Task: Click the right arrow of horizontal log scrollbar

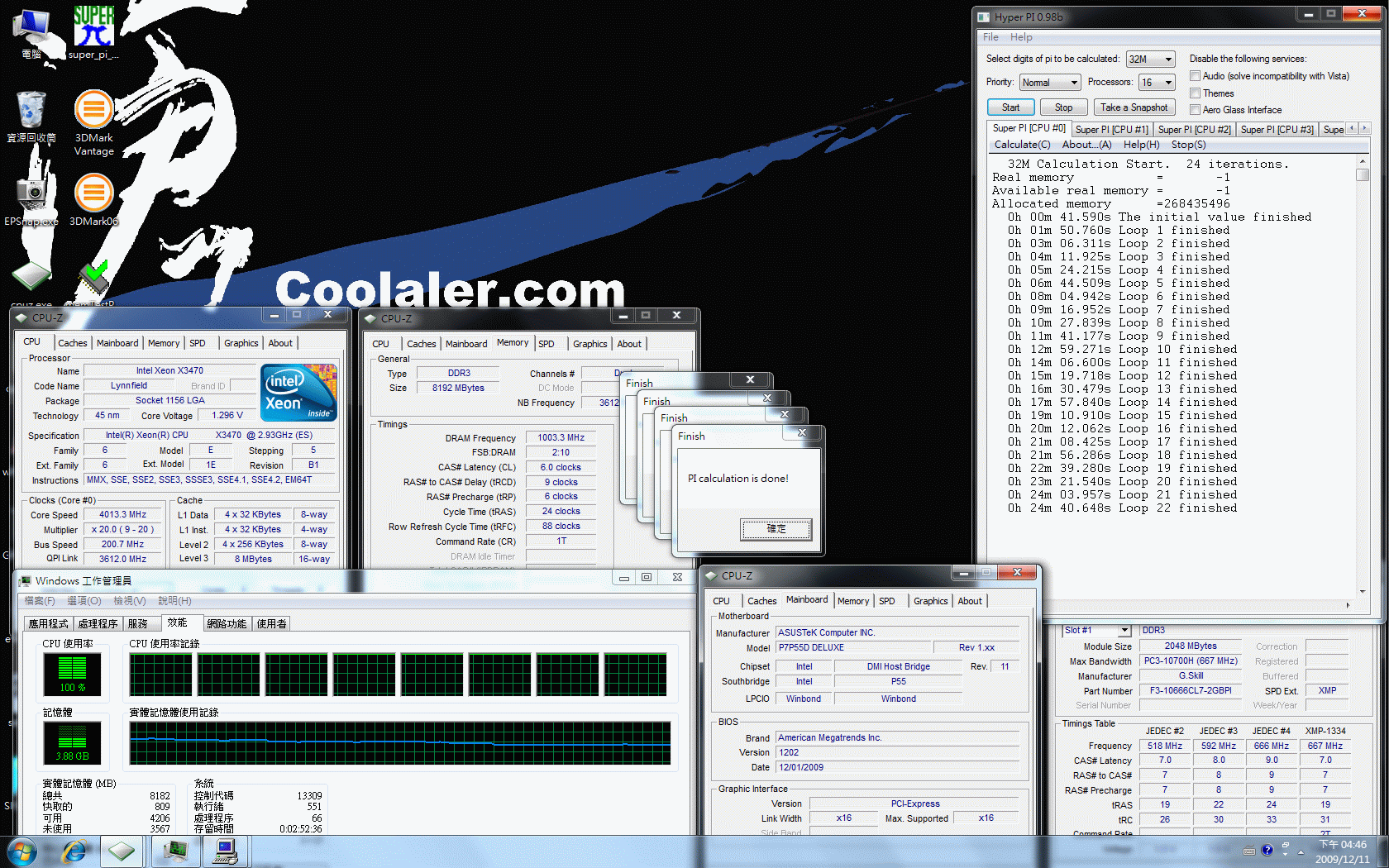Action: pos(1348,605)
